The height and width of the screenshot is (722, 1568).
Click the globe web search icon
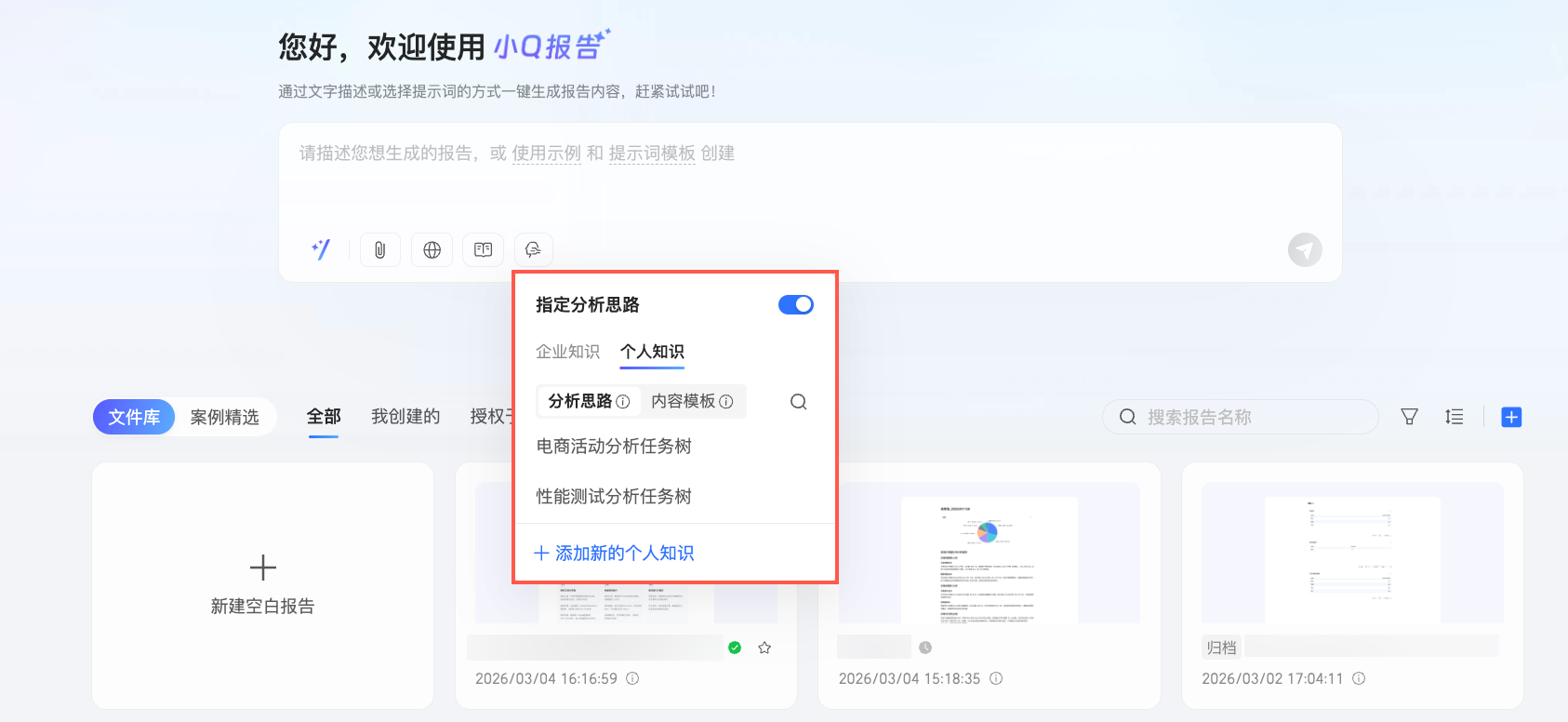coord(432,249)
